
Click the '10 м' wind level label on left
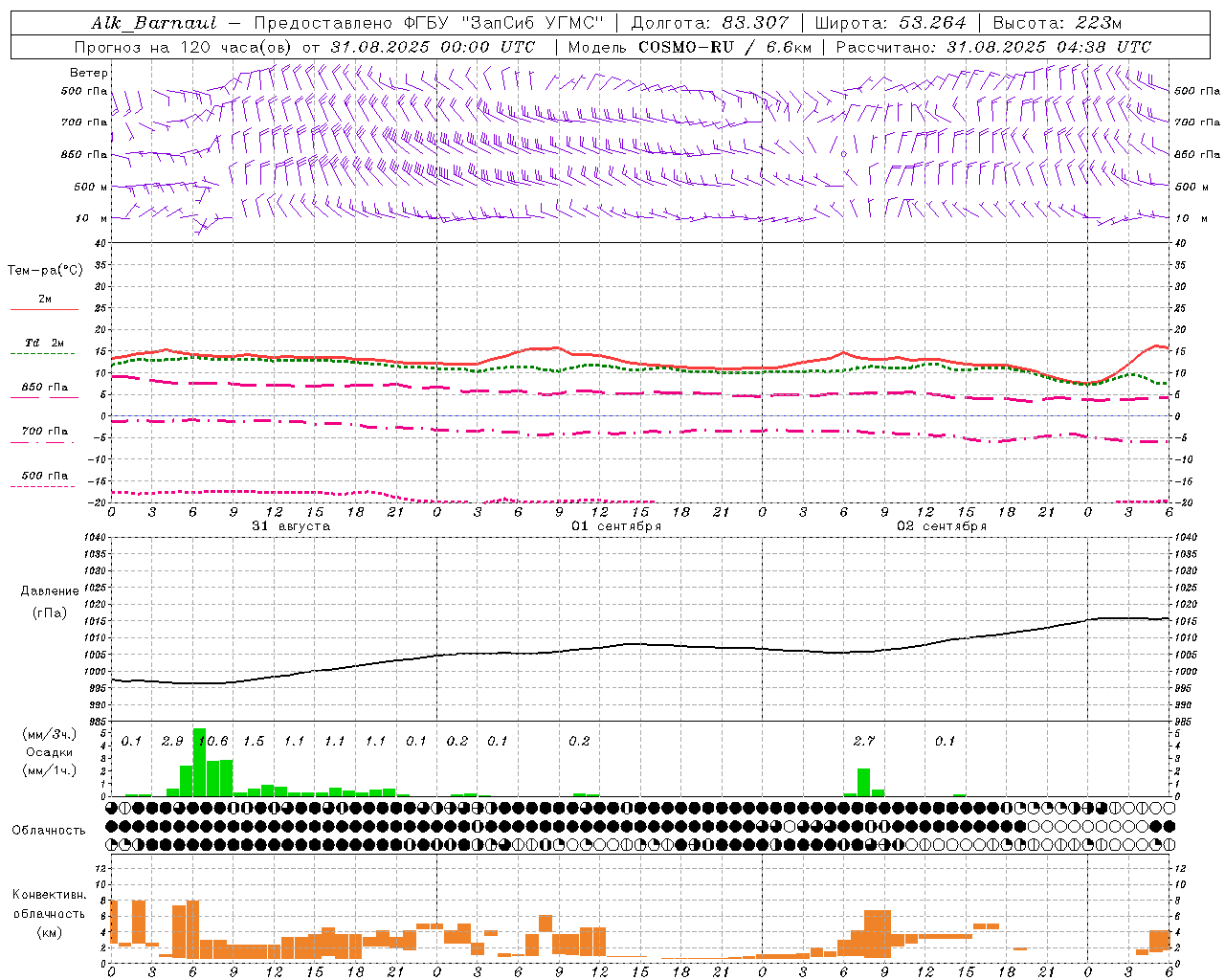91,218
